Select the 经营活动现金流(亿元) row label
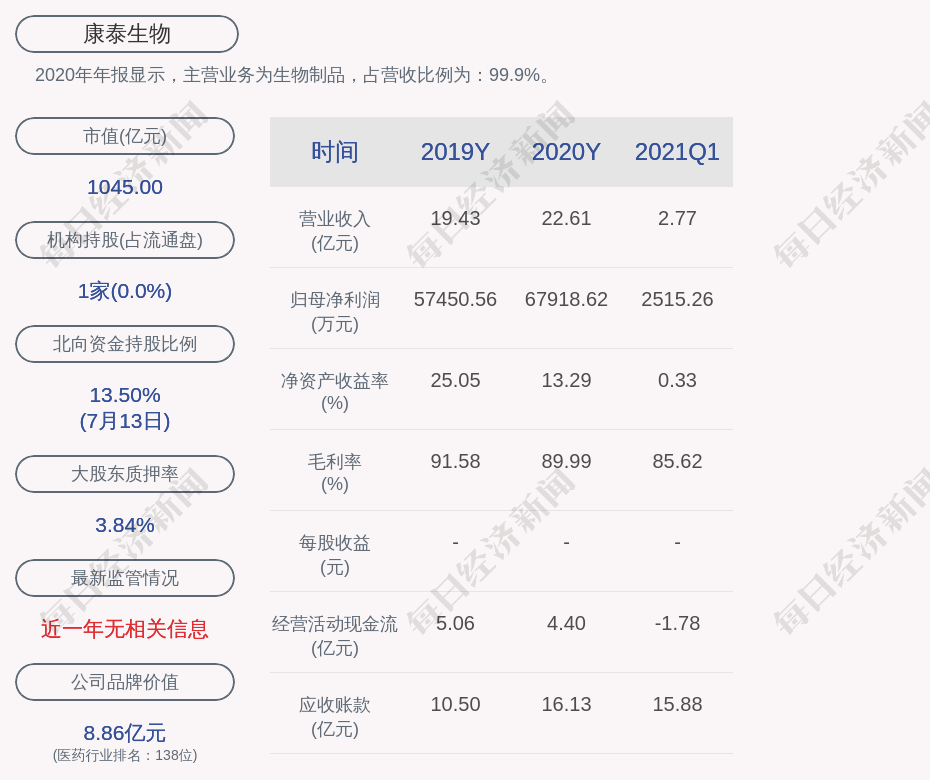The image size is (930, 780). [x=335, y=635]
